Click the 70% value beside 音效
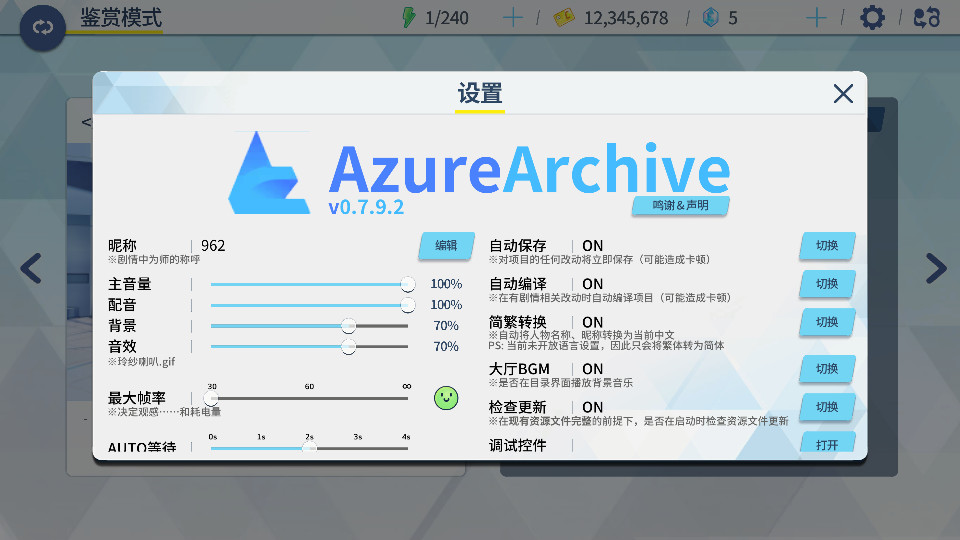 click(x=446, y=347)
